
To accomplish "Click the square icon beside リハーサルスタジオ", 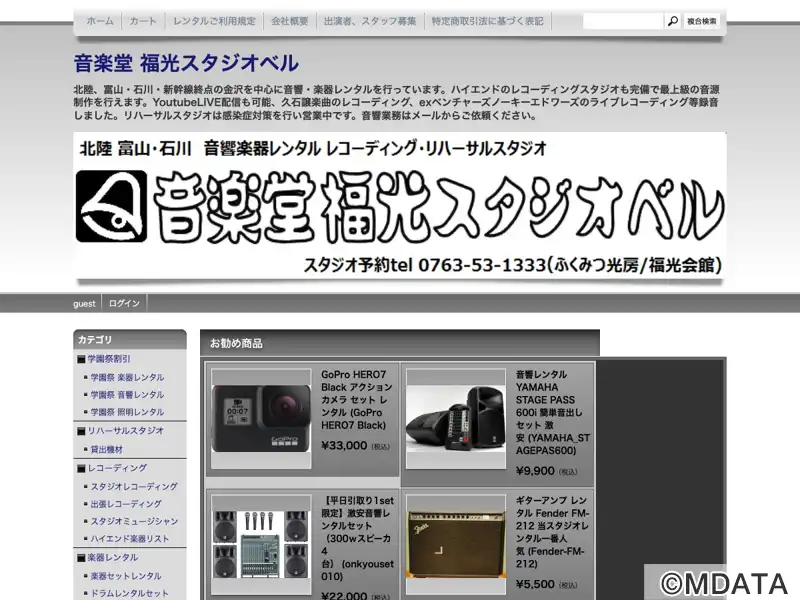I will pyautogui.click(x=81, y=431).
